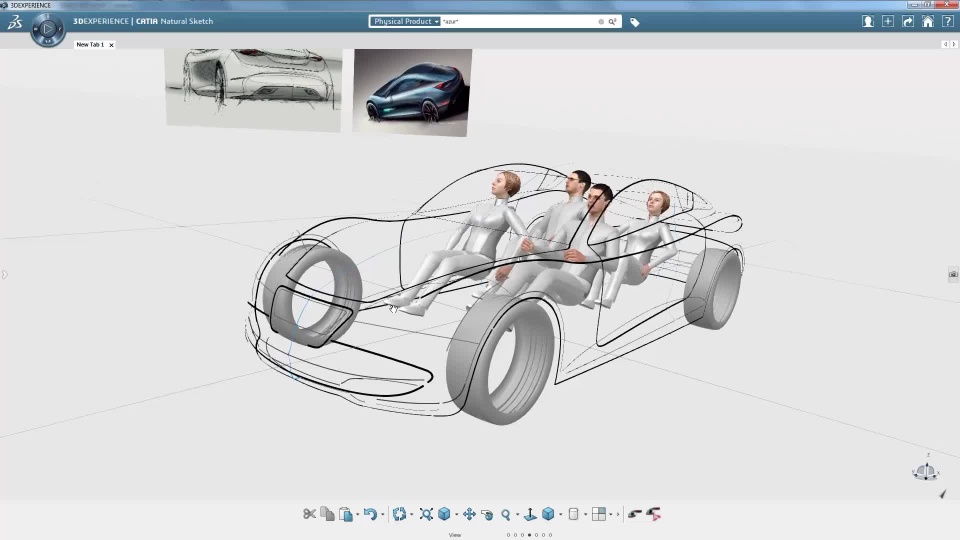960x540 pixels.
Task: Expand the arrow next to blue cube left of Pan
Action: pos(456,514)
